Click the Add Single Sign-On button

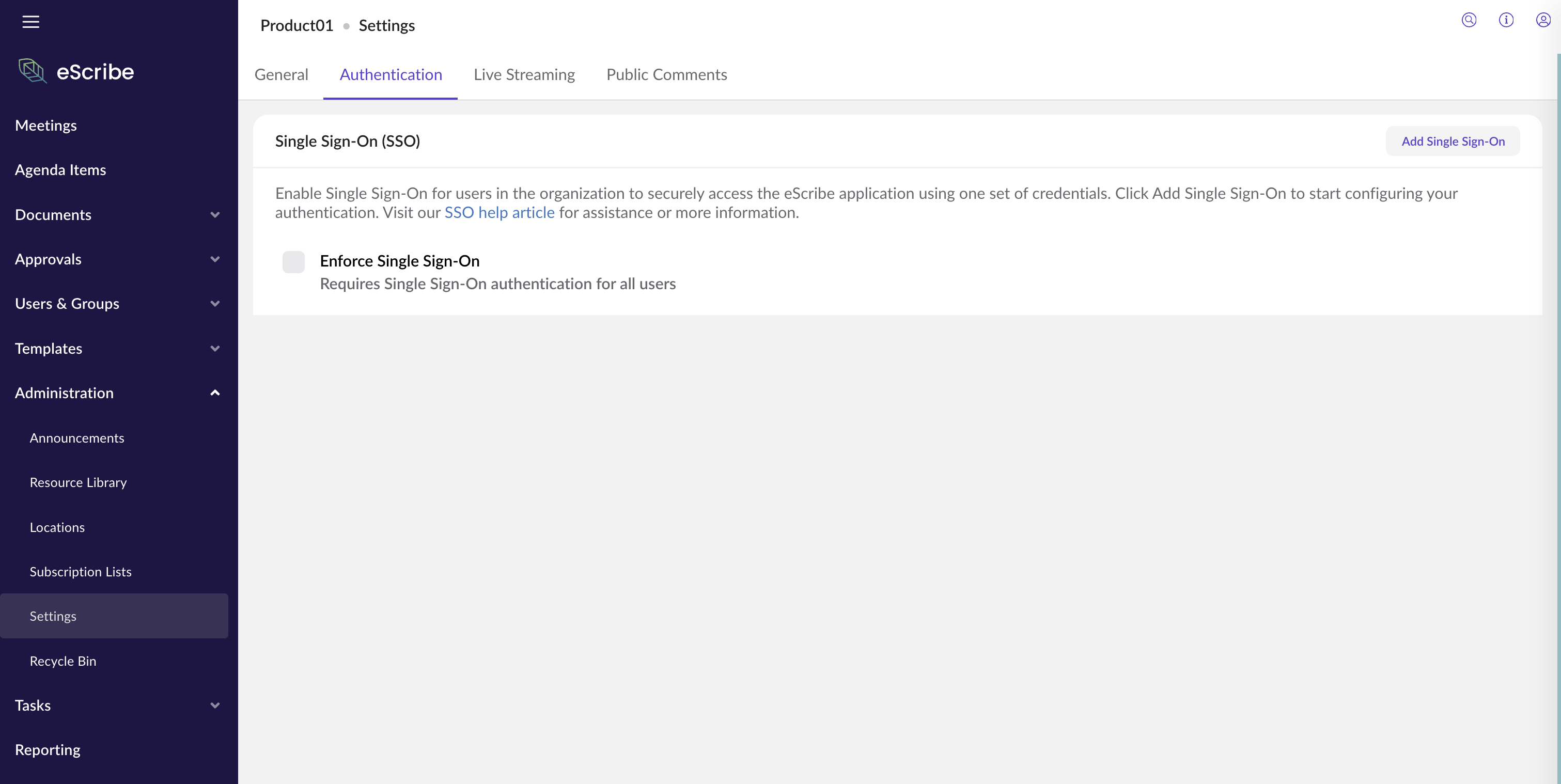click(1452, 140)
